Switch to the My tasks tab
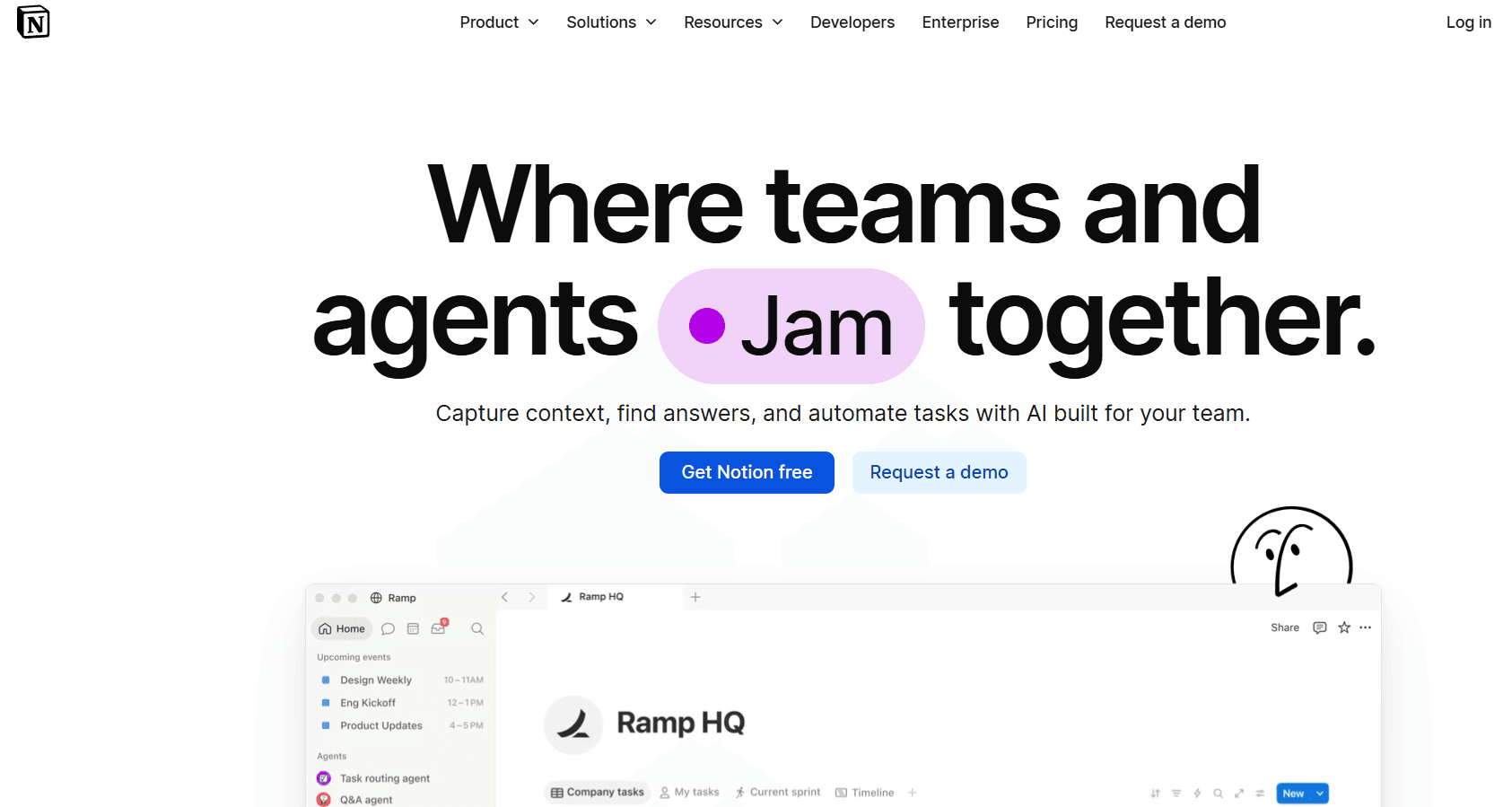 click(689, 793)
